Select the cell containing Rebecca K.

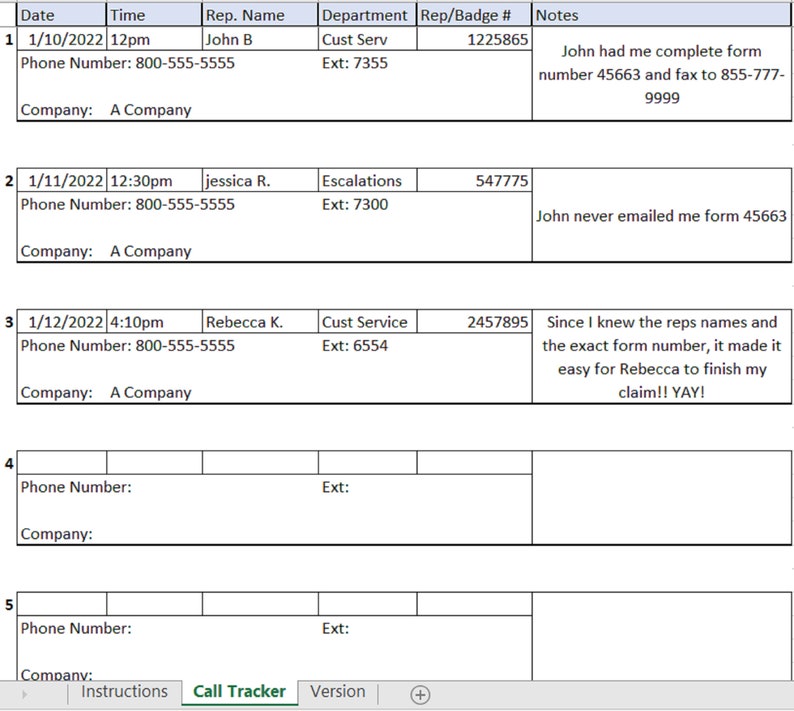click(260, 322)
